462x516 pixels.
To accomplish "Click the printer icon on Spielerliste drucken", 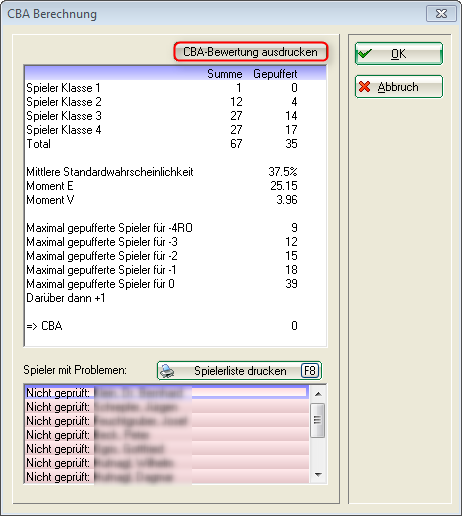I will point(167,371).
